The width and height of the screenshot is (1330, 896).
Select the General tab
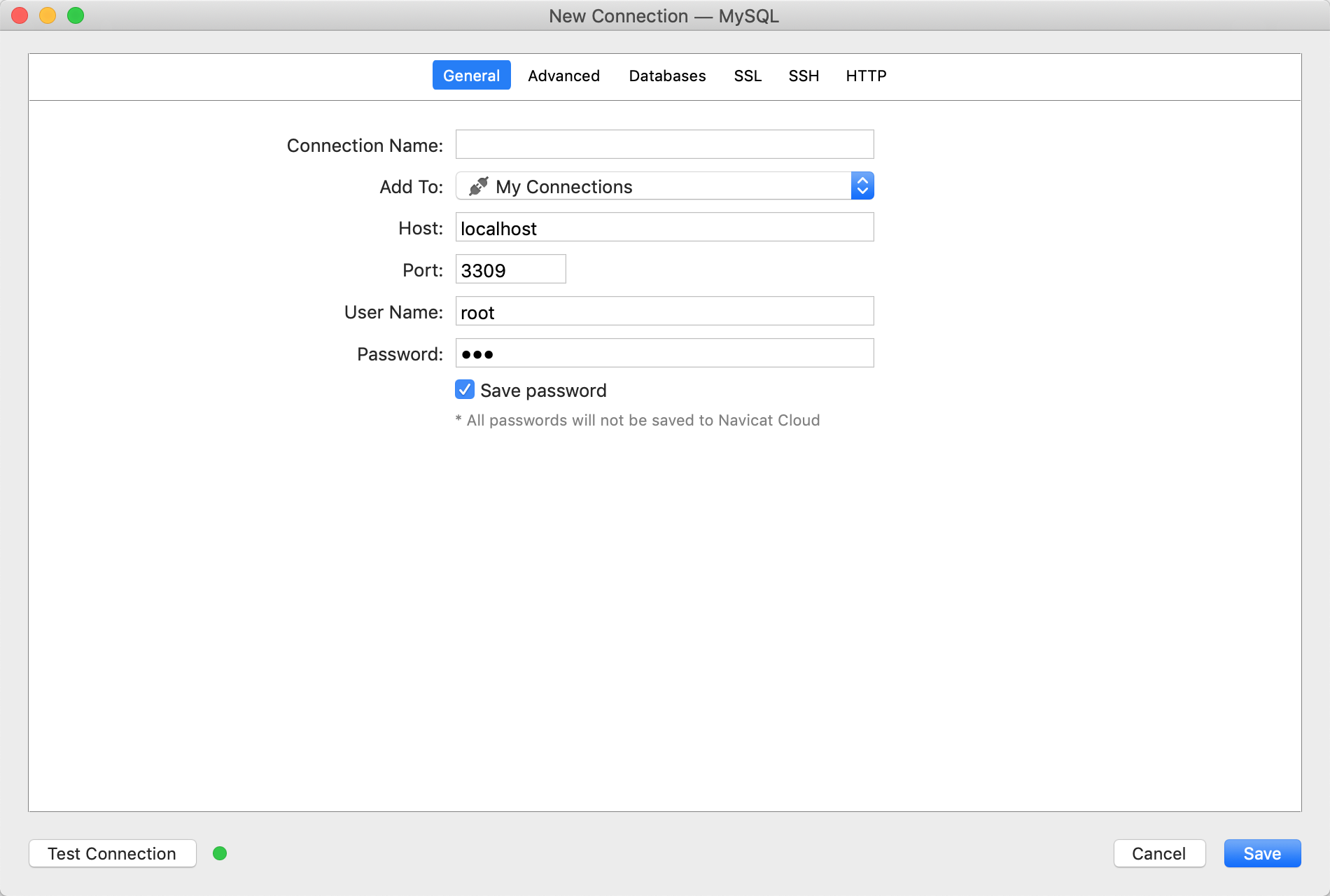pyautogui.click(x=471, y=76)
